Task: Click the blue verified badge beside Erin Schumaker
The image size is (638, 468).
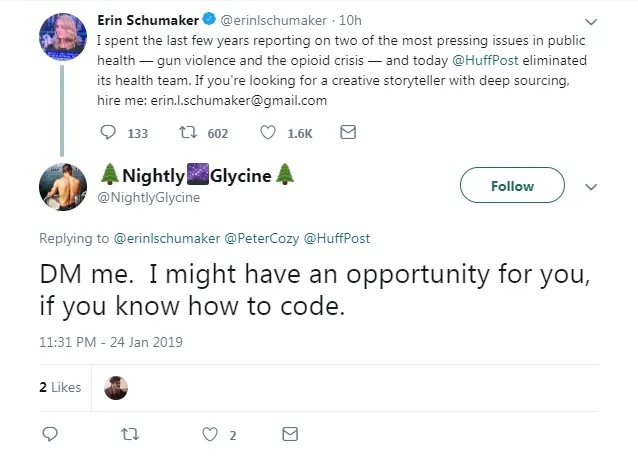Action: coord(209,19)
